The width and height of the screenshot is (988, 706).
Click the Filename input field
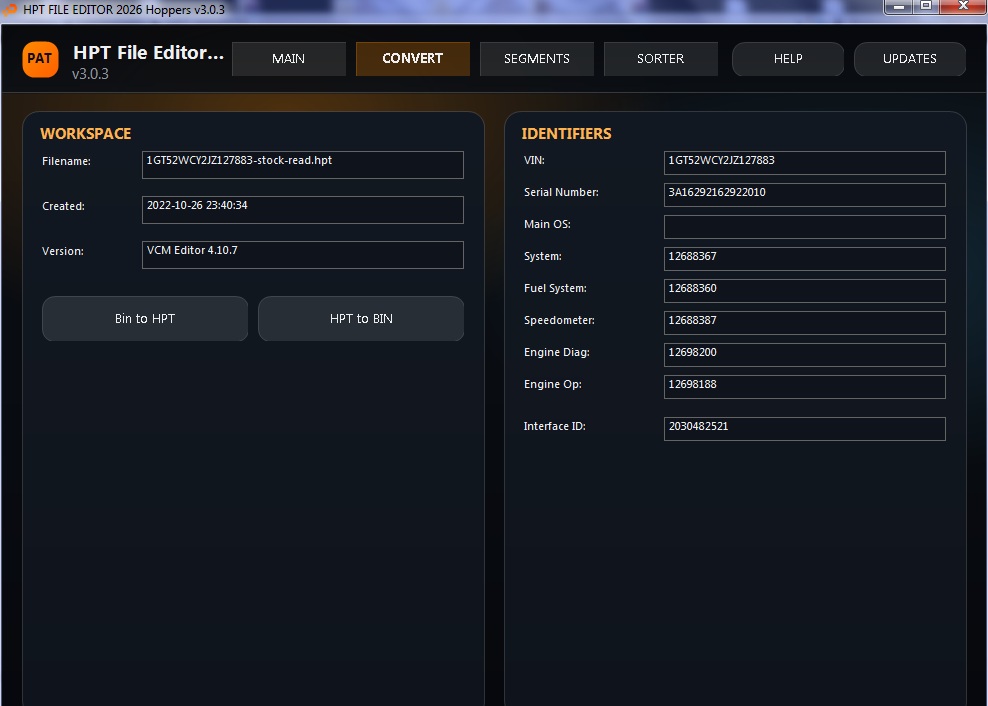303,165
